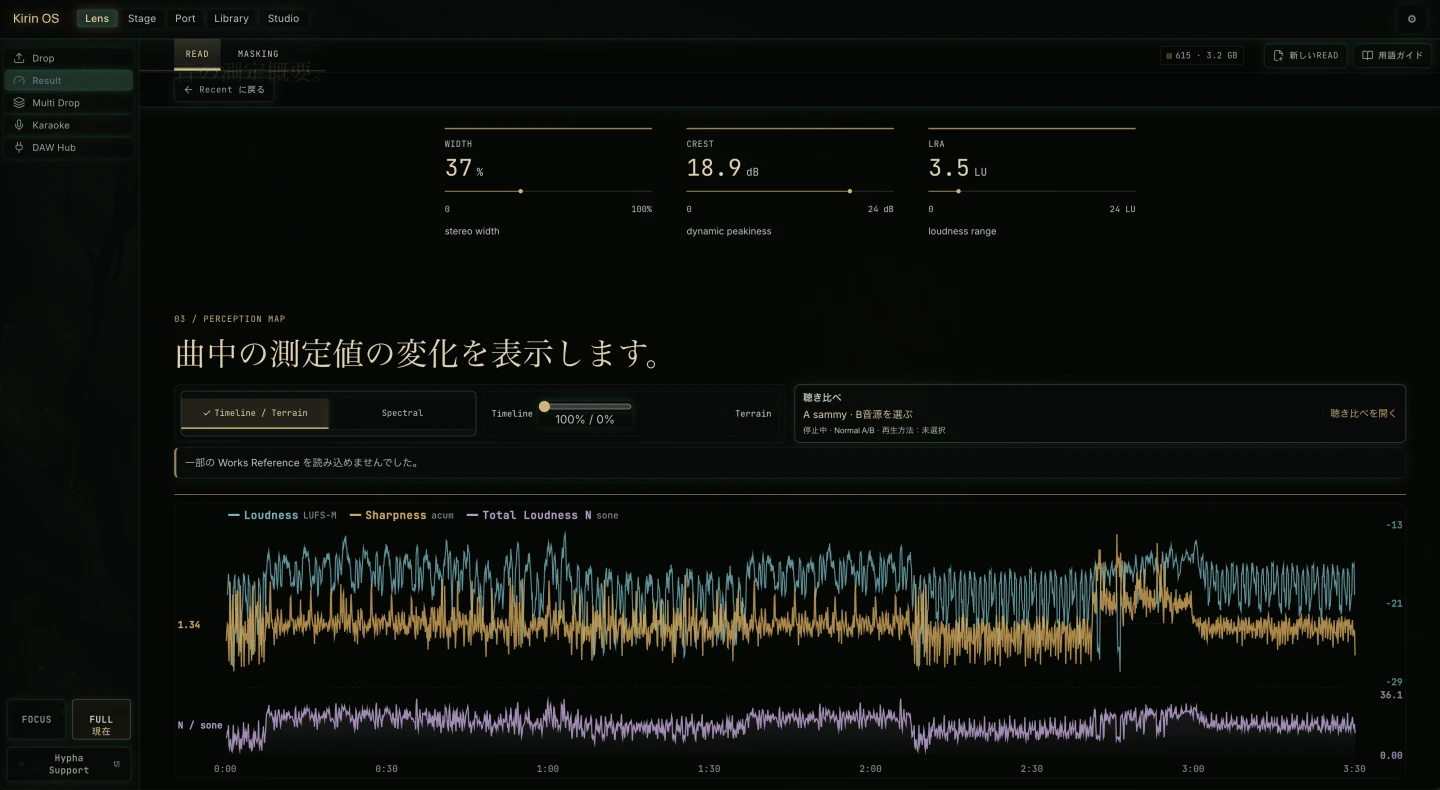Open the Multi Drop page
The height and width of the screenshot is (790, 1440).
[x=69, y=103]
